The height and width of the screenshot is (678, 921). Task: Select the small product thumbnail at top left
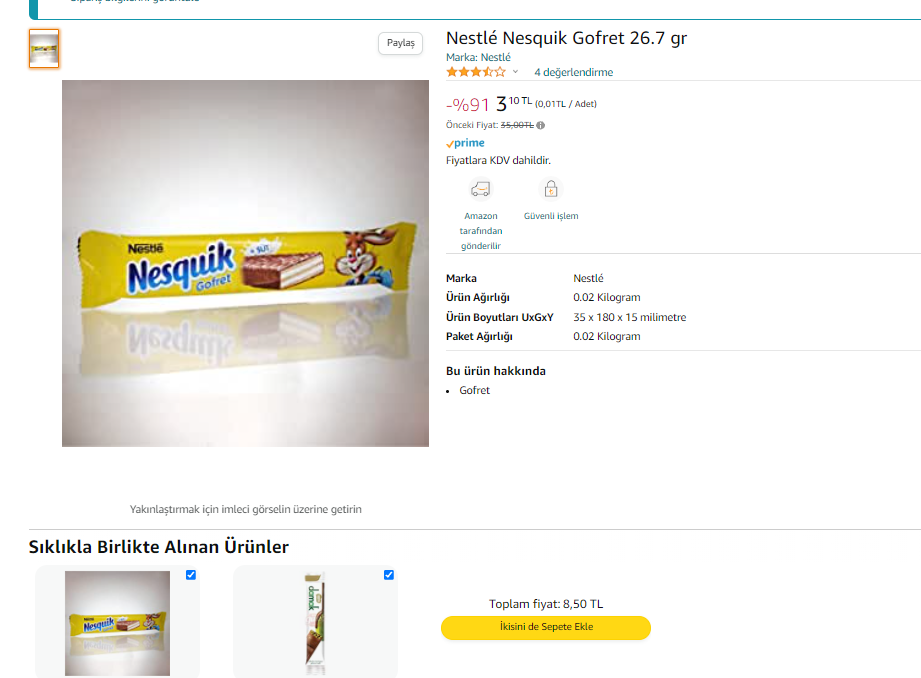(x=44, y=48)
